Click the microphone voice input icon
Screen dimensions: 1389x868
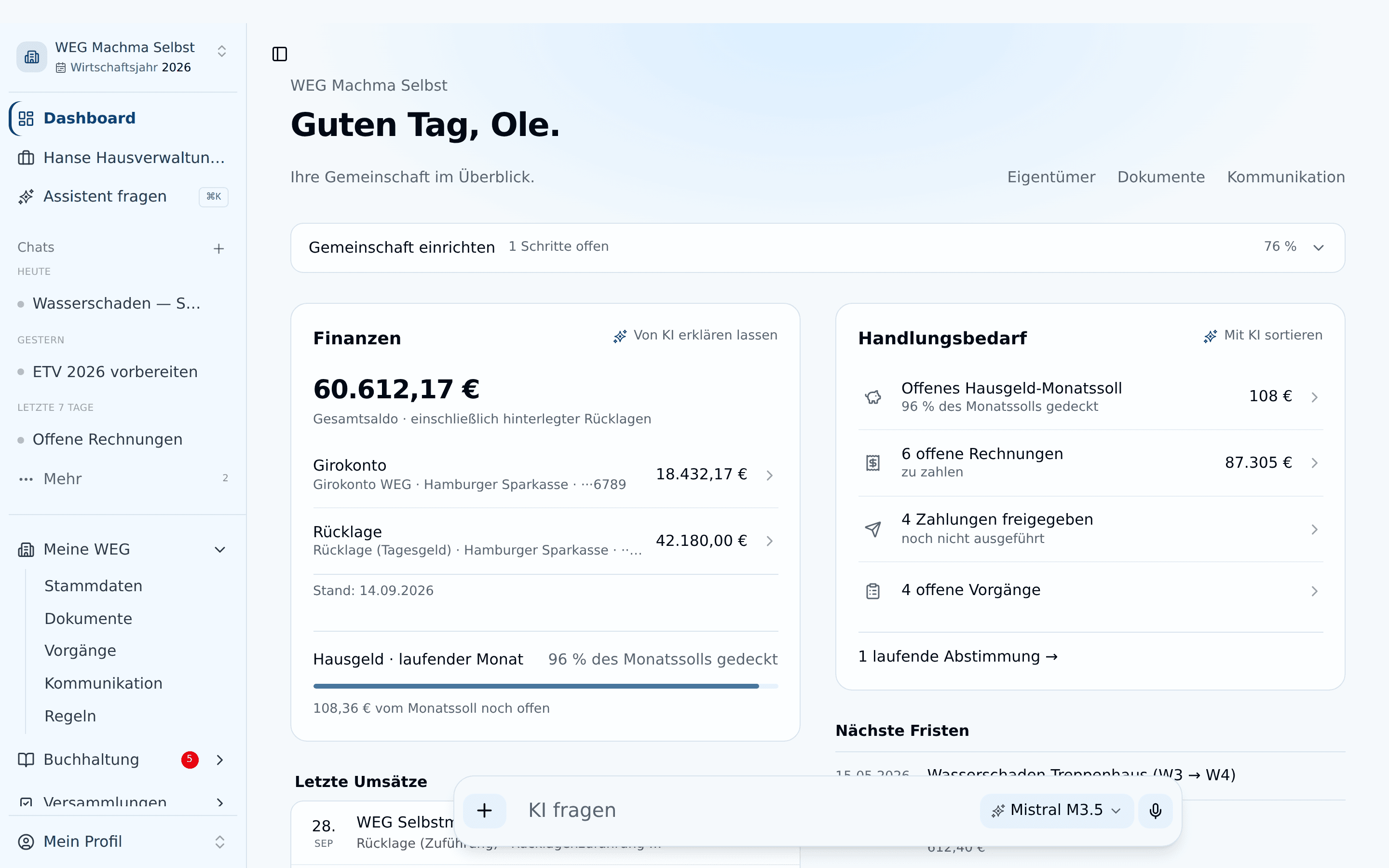pyautogui.click(x=1156, y=810)
